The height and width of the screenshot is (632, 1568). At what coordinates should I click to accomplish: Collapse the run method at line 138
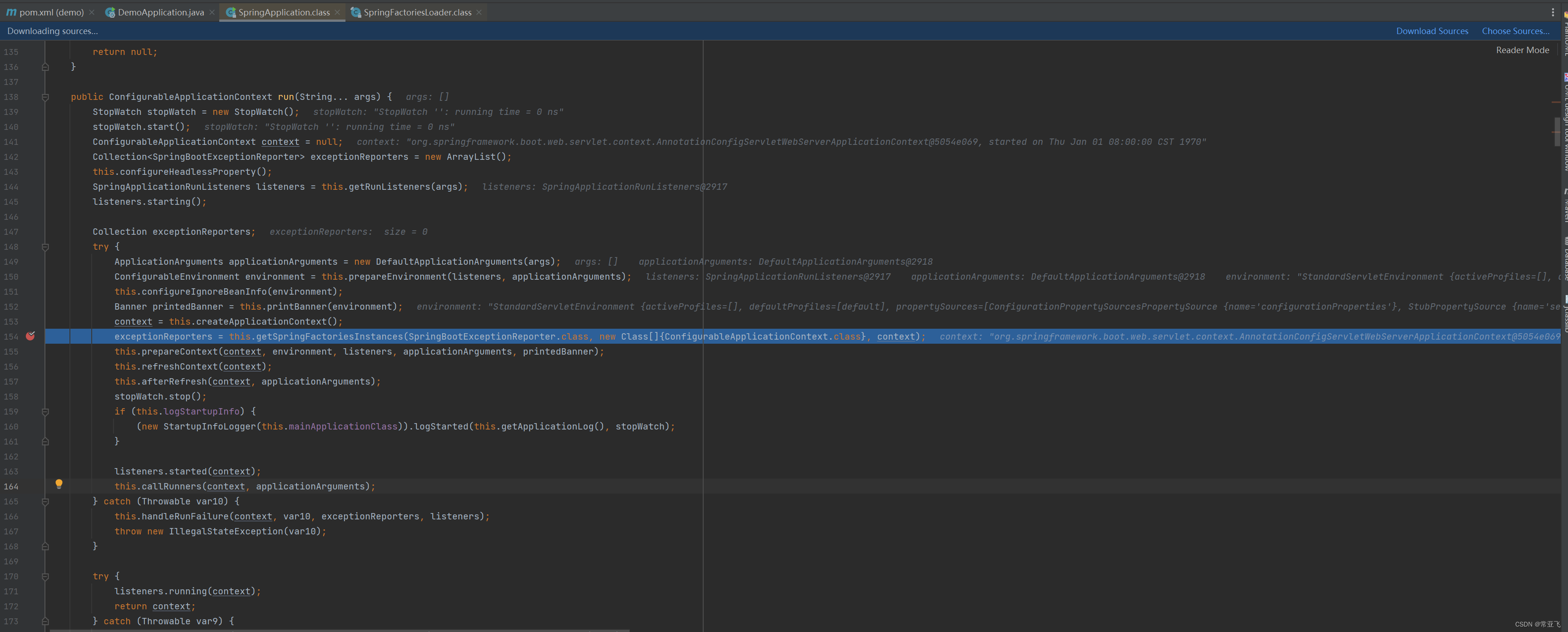[45, 97]
